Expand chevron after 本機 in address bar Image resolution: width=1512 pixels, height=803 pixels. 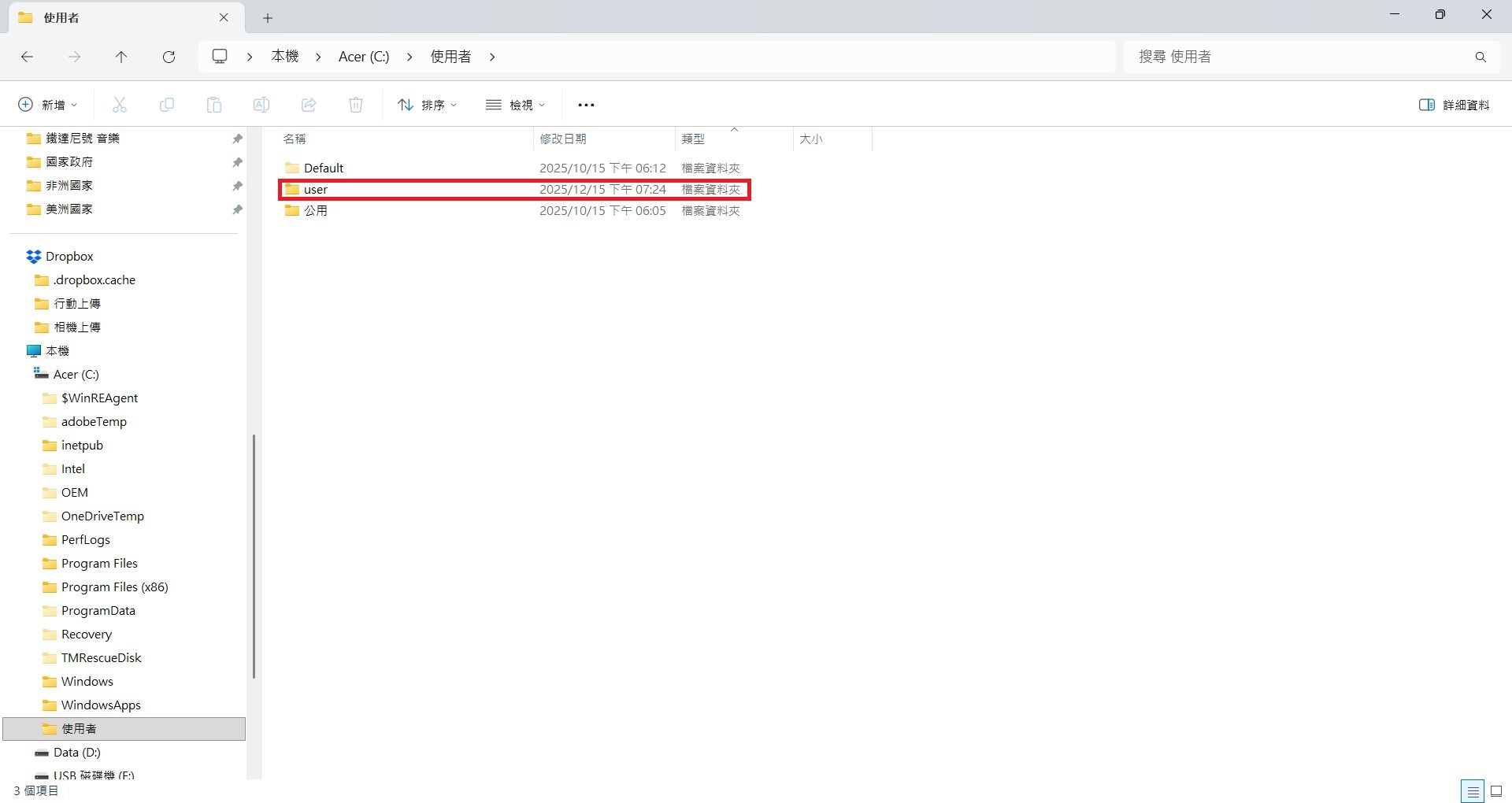tap(318, 57)
